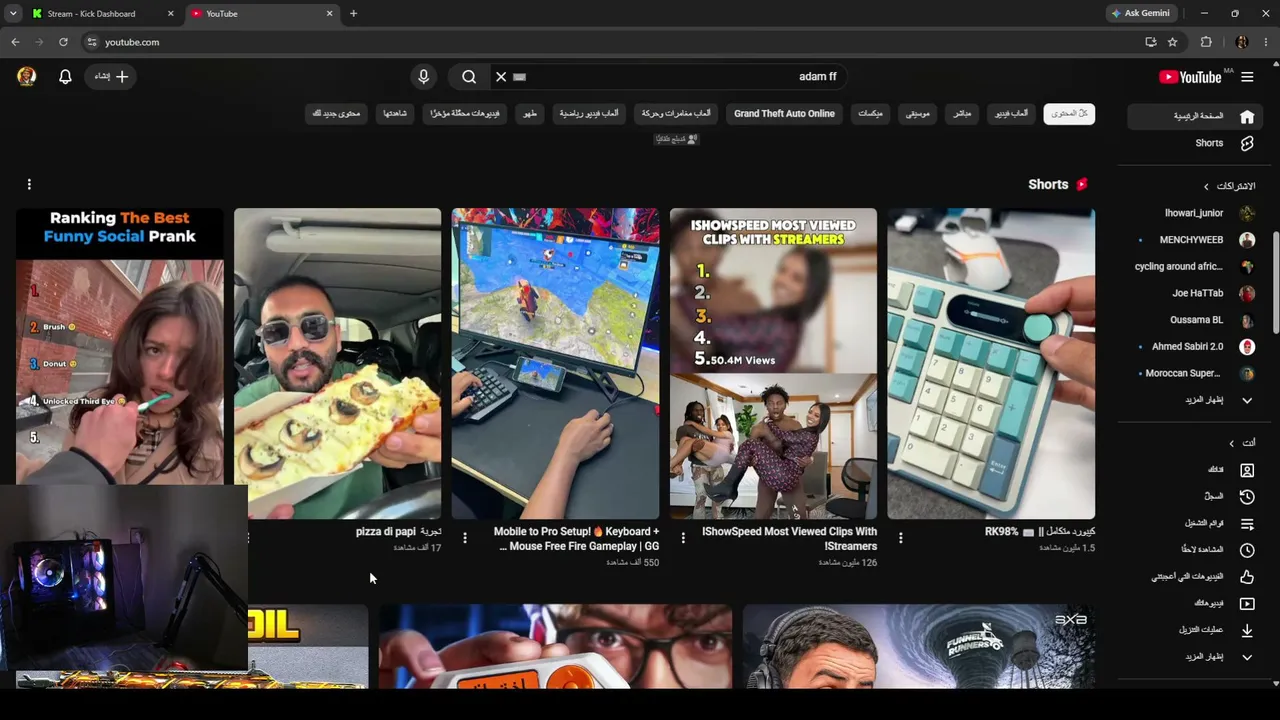1280x720 pixels.
Task: Open the MENCHYWEEB channel
Action: (1197, 240)
